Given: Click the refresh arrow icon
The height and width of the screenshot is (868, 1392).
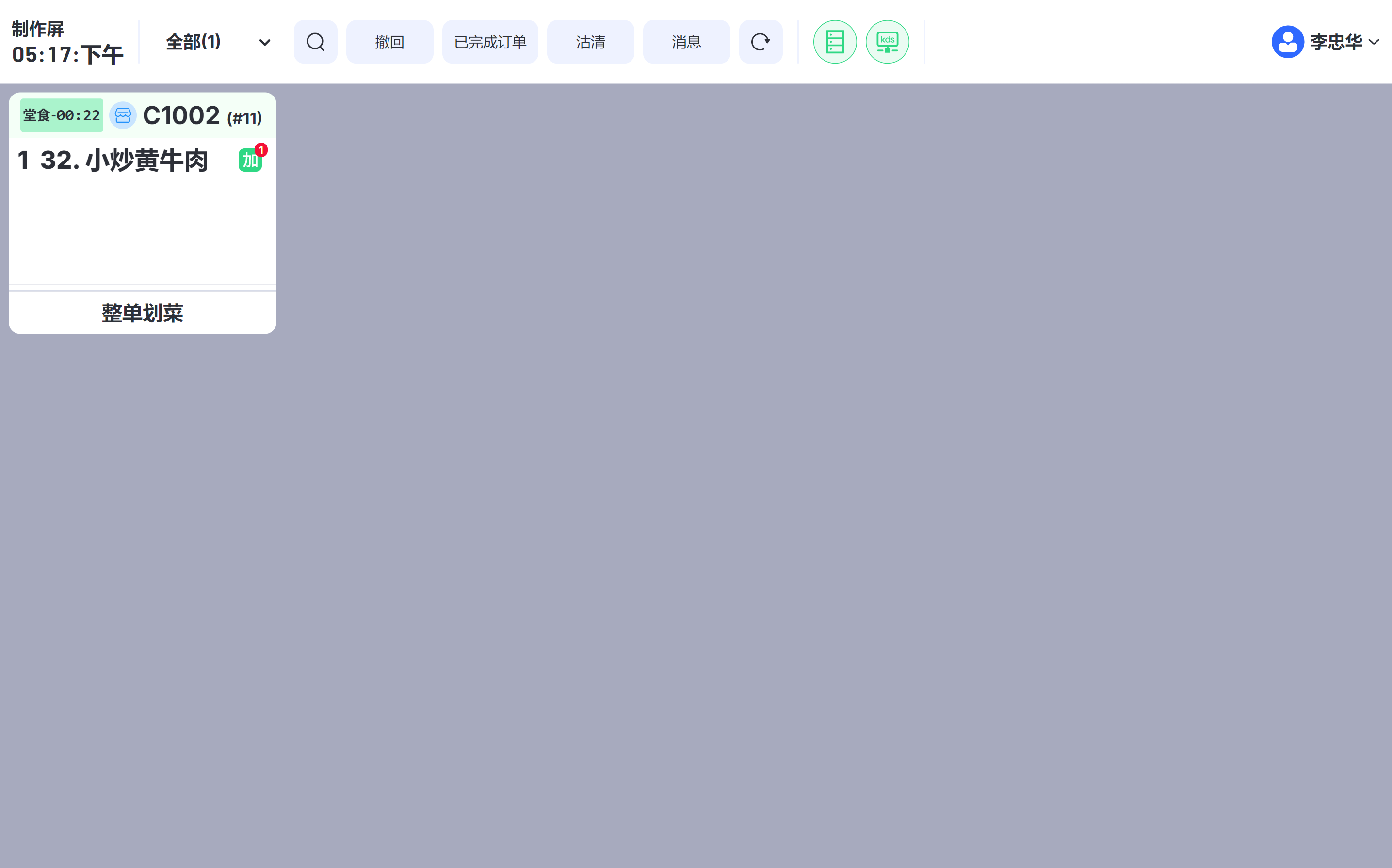Looking at the screenshot, I should [x=760, y=42].
